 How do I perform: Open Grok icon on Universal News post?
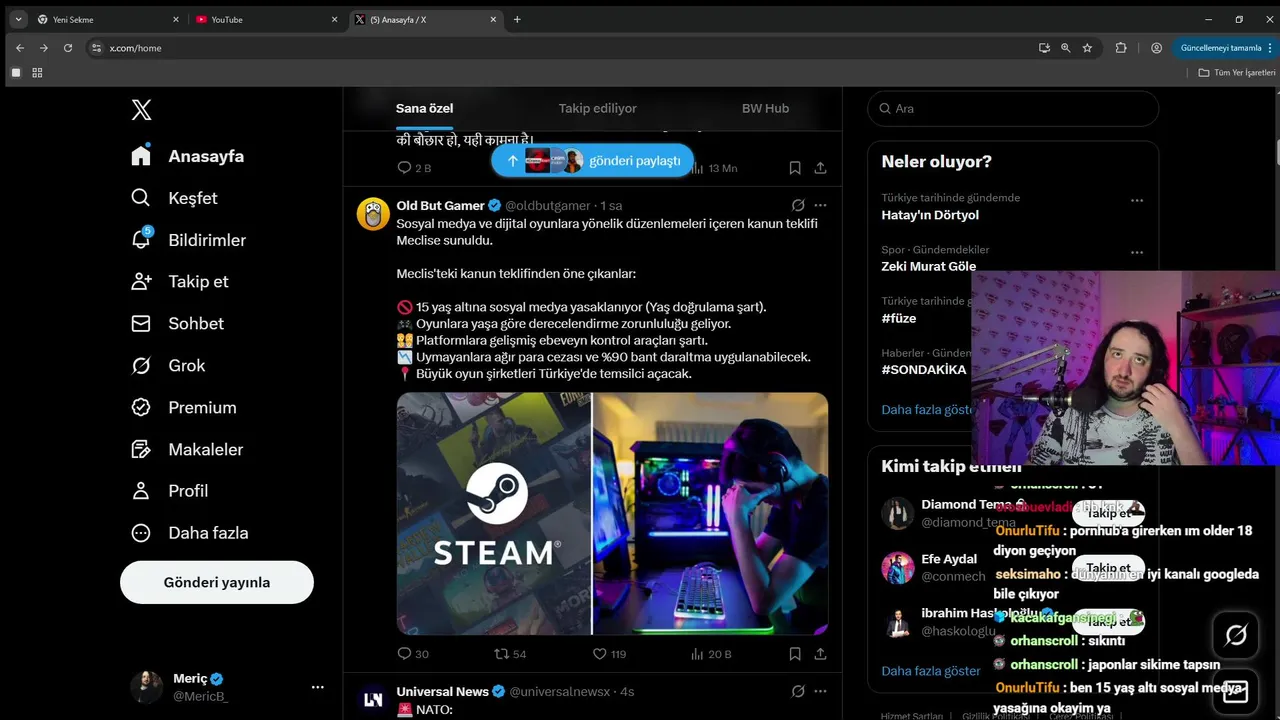[798, 691]
